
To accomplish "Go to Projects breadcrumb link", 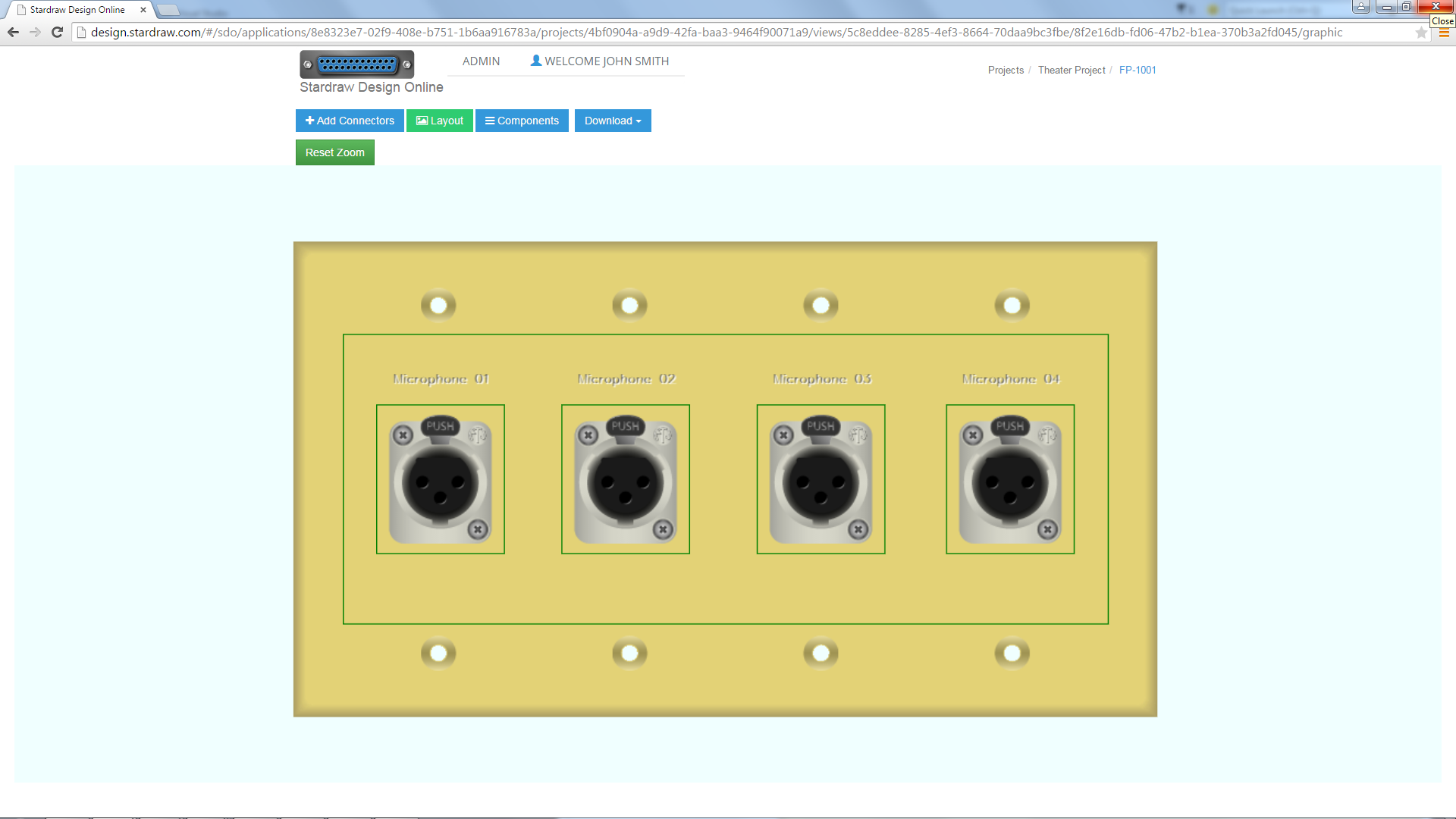I will pyautogui.click(x=1006, y=70).
